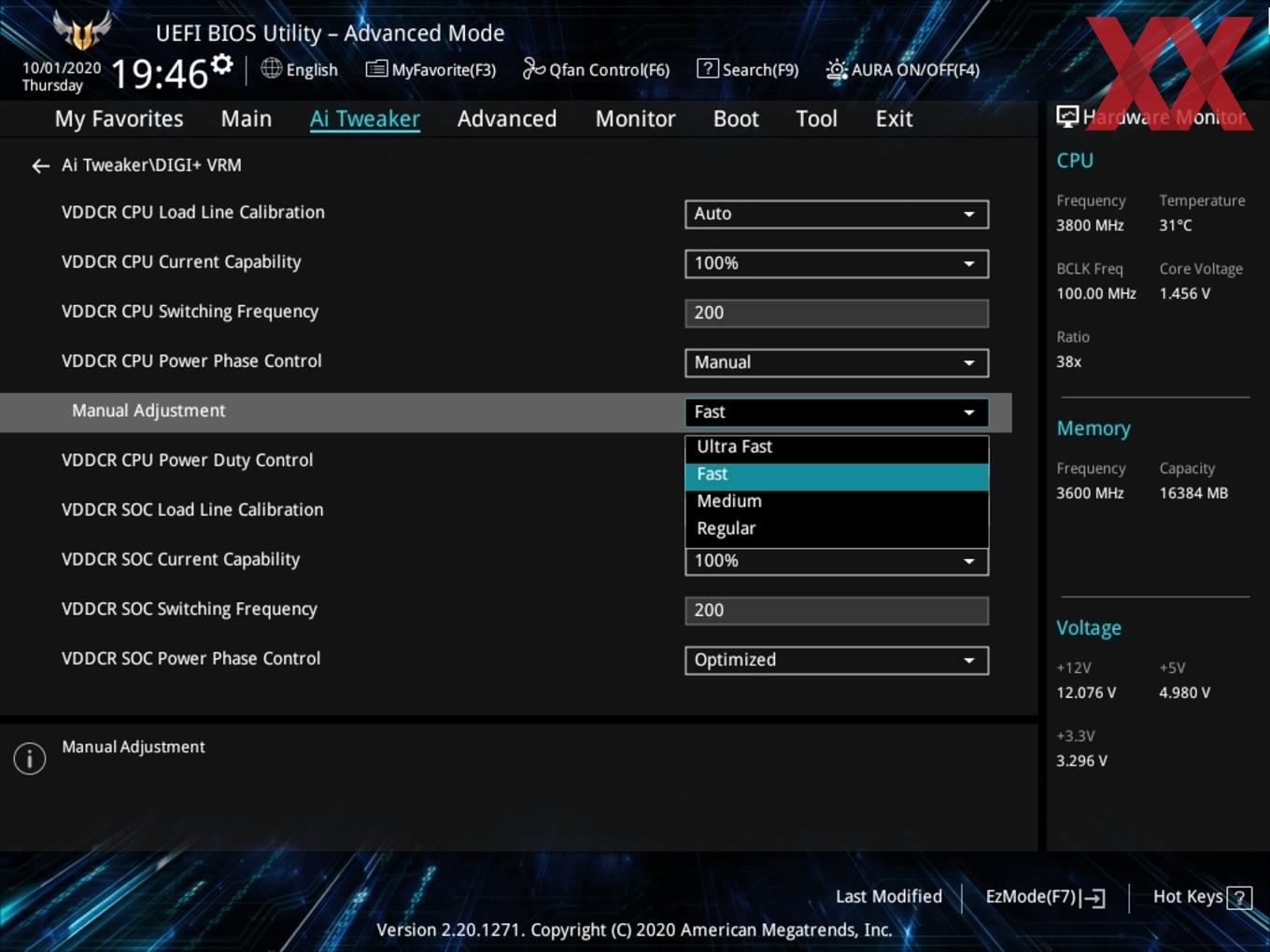
Task: Choose Regular from the dropdown list
Action: [837, 529]
